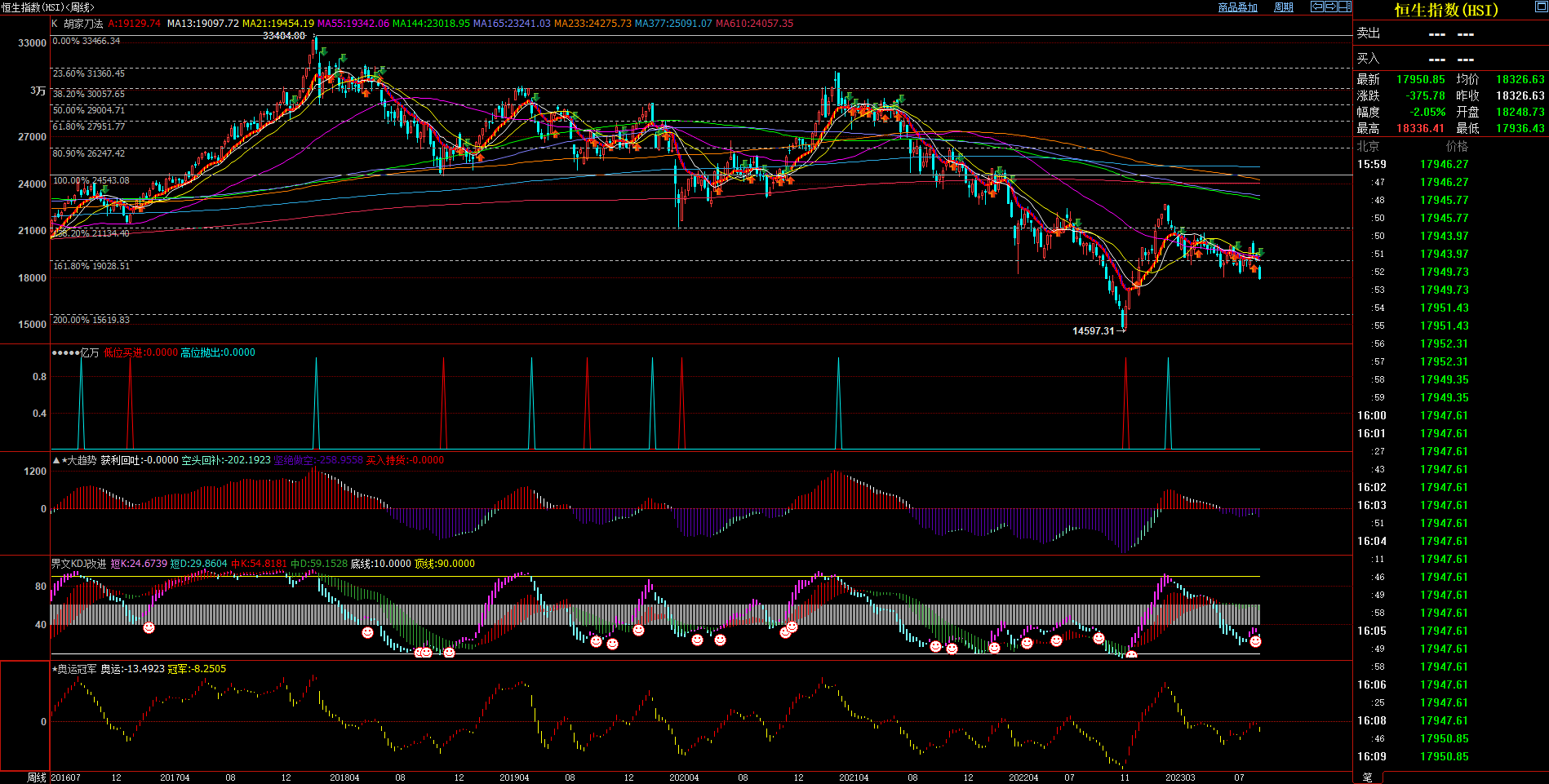This screenshot has height=784, width=1549.
Task: Click the star icon before 奥运冠军 indicator
Action: [55, 669]
